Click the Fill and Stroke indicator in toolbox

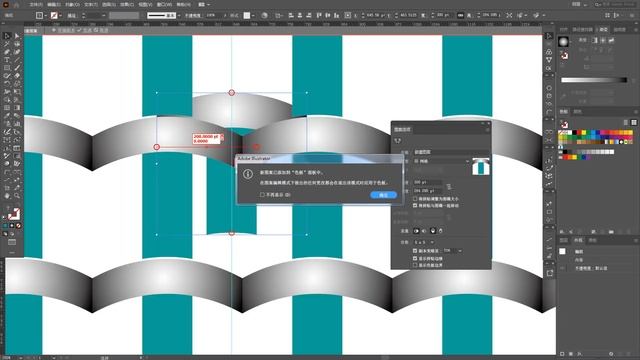13,213
